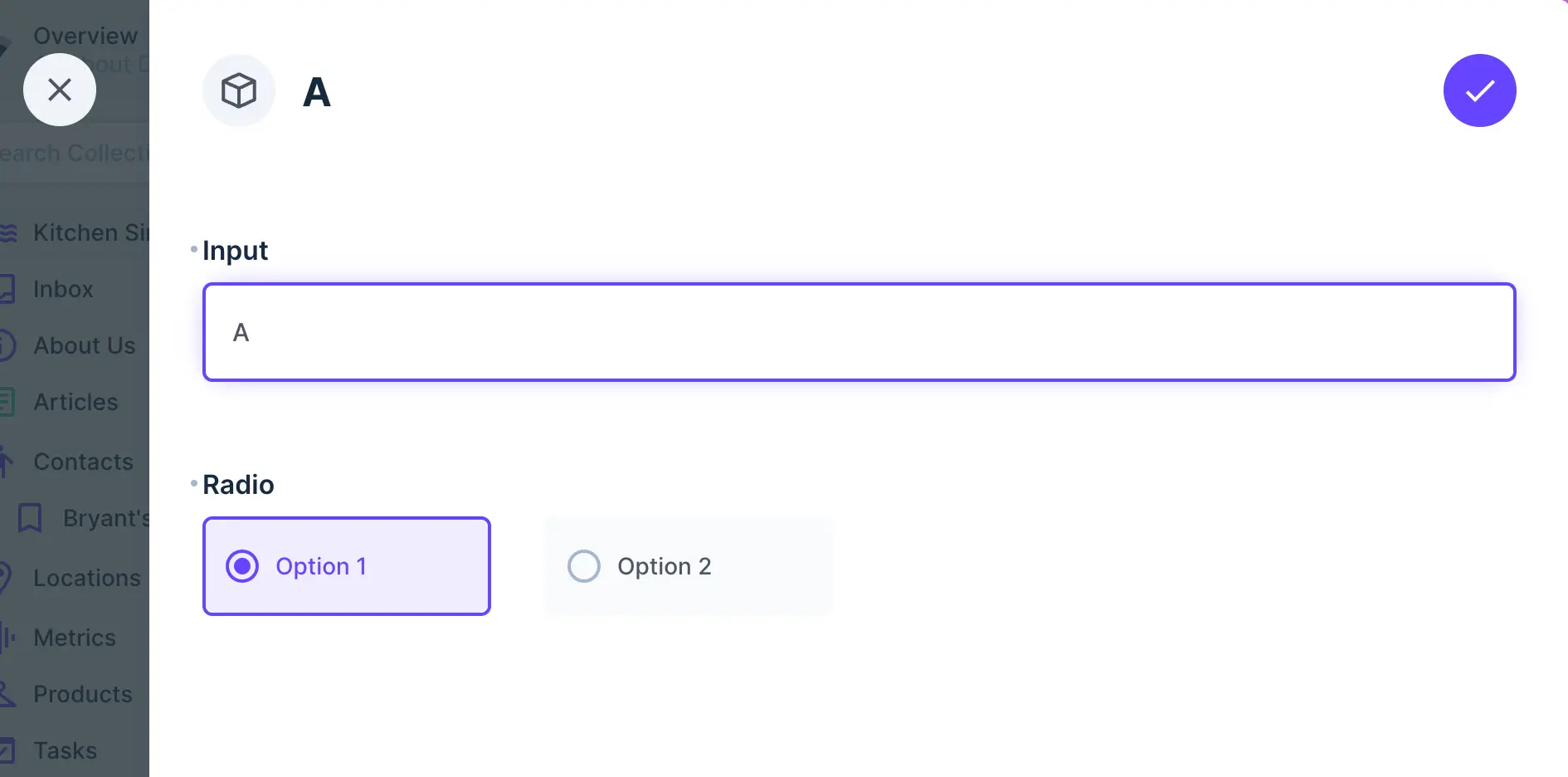
Task: Toggle Option 2 card selection
Action: [x=689, y=566]
